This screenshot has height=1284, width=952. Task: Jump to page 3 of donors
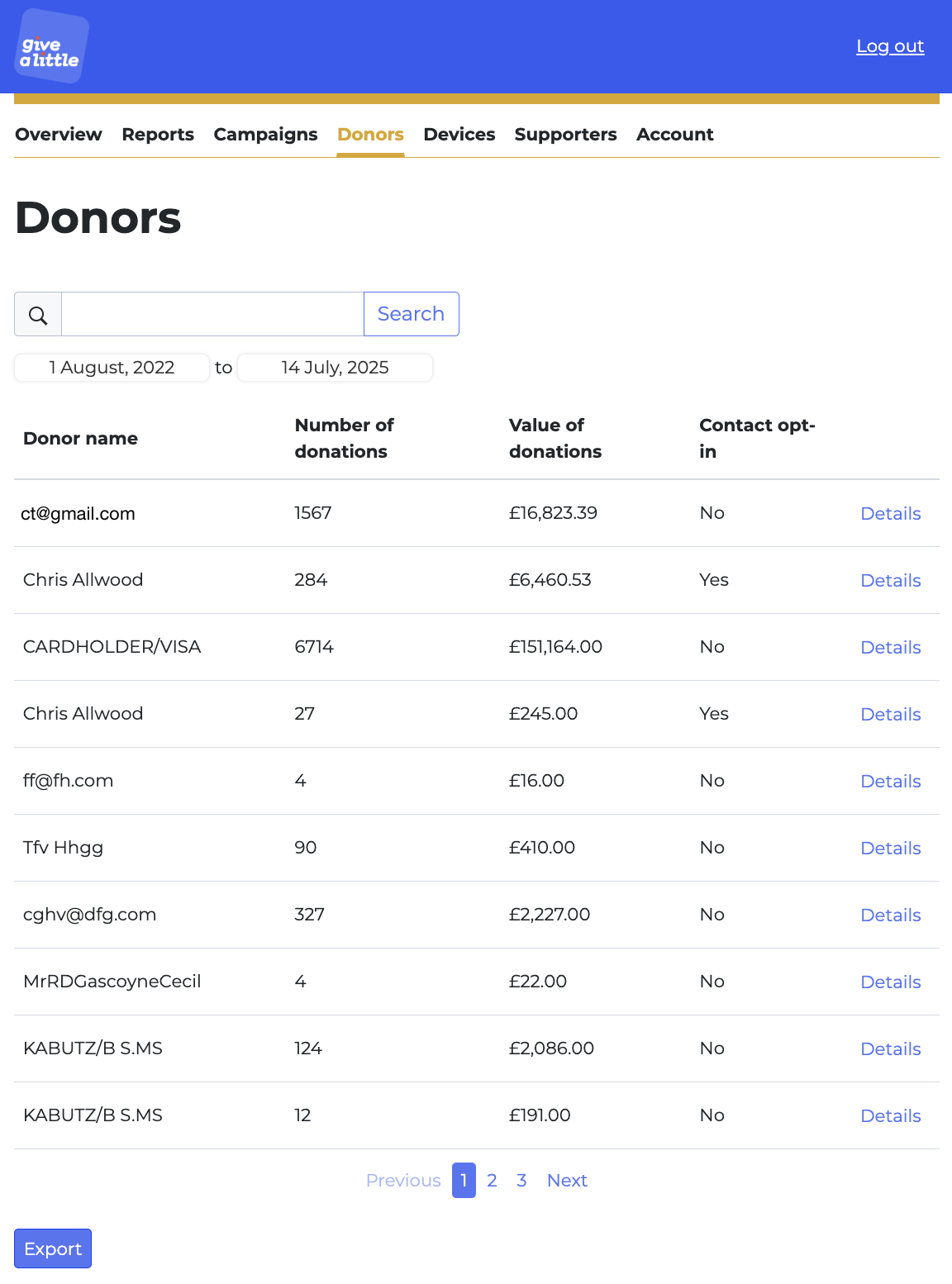pos(521,1181)
